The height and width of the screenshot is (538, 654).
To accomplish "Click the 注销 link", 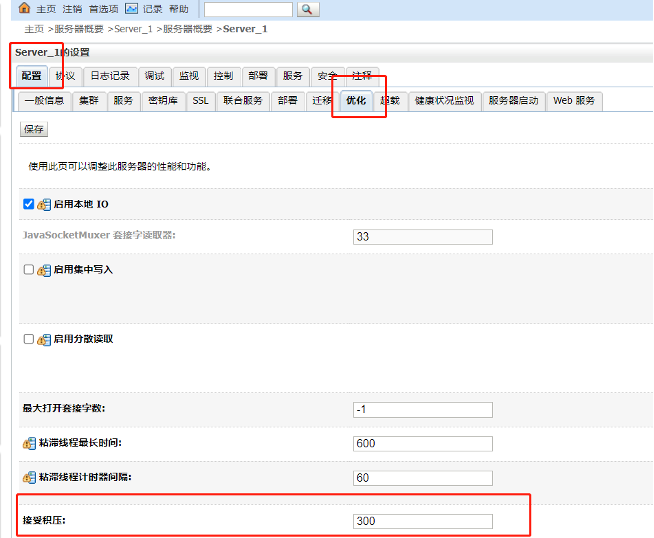I will point(72,9).
